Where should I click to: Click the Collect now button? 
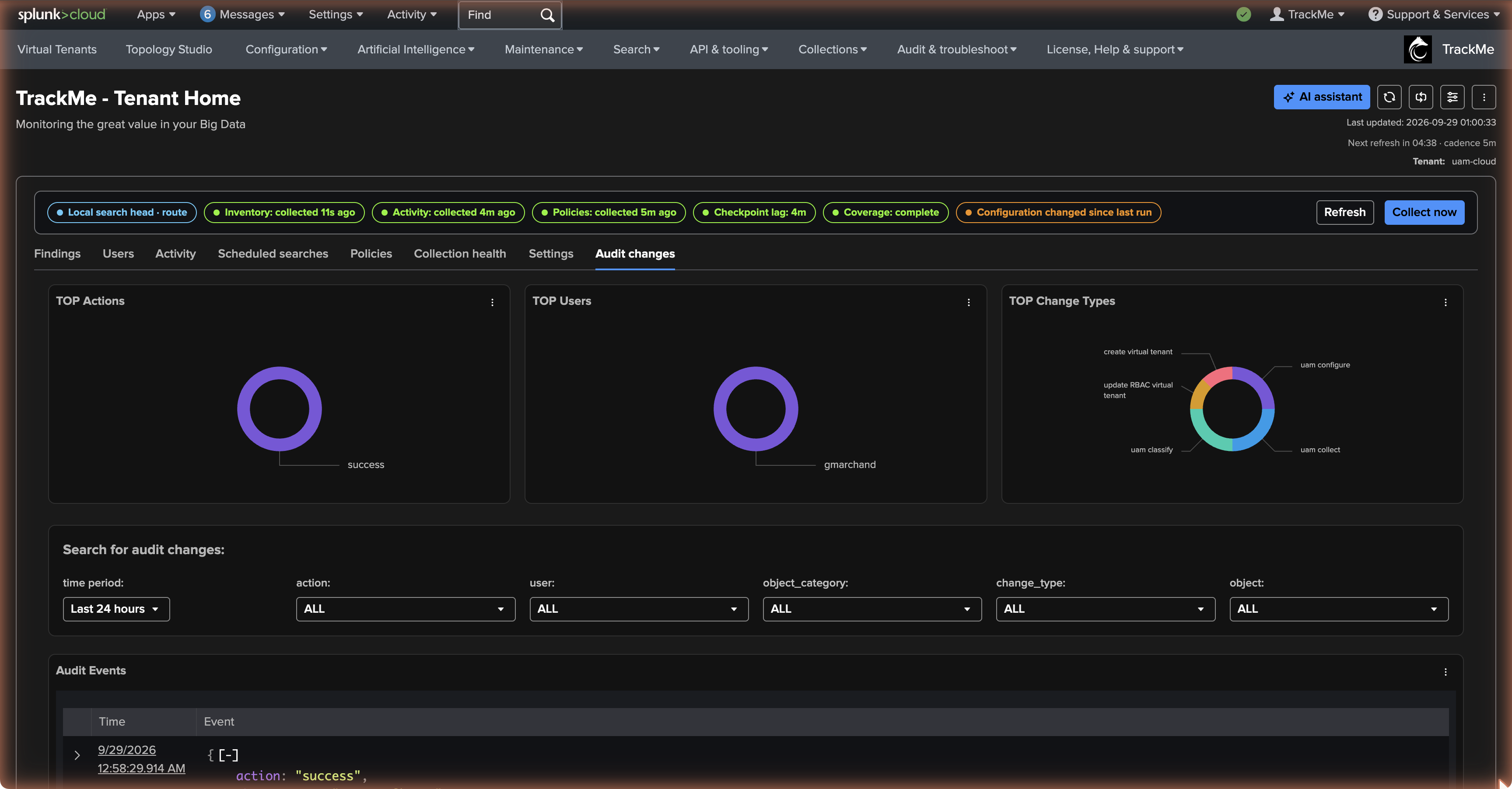[1424, 213]
